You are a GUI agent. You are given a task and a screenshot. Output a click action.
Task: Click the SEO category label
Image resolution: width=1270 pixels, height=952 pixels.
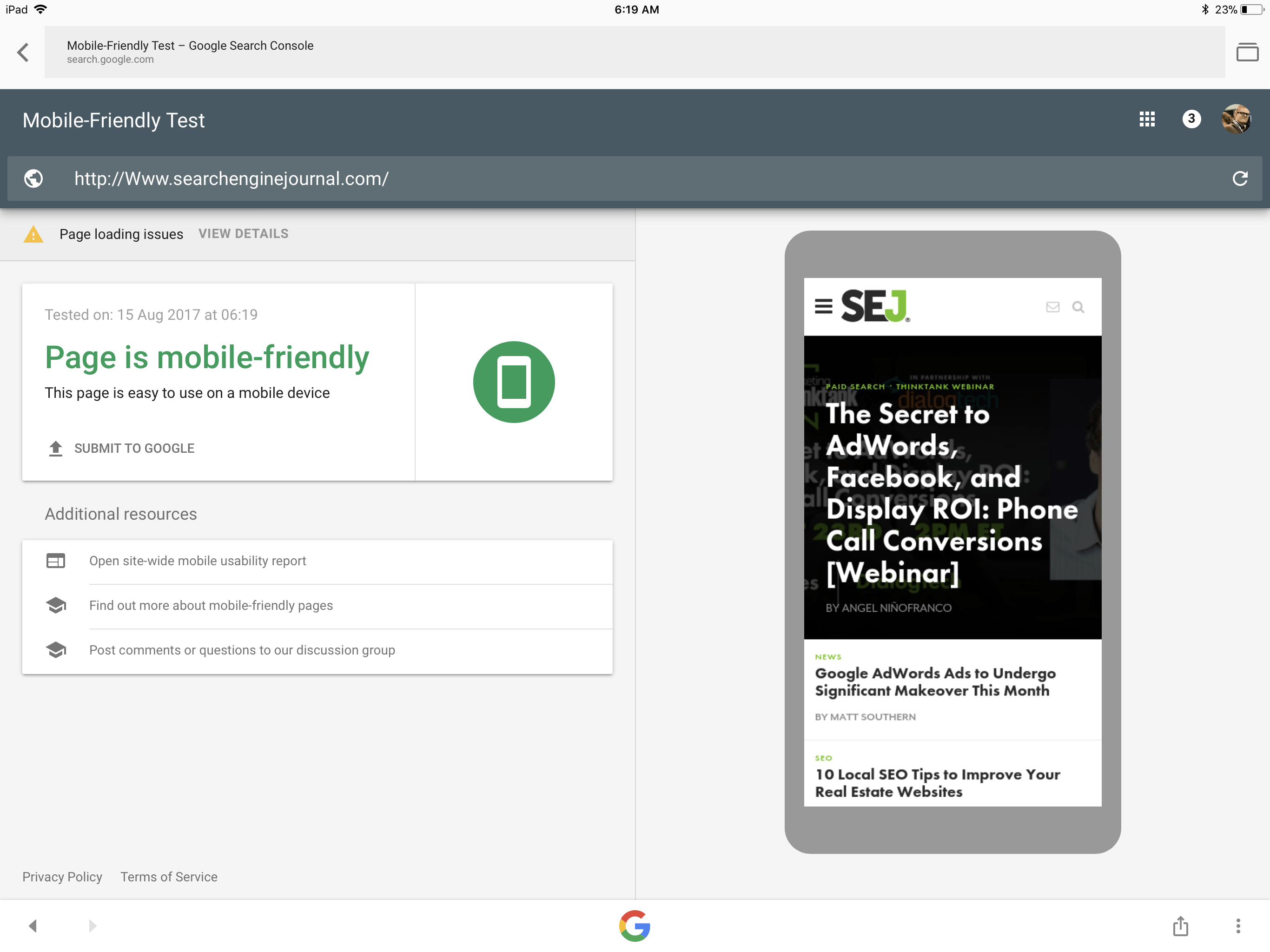(x=823, y=758)
